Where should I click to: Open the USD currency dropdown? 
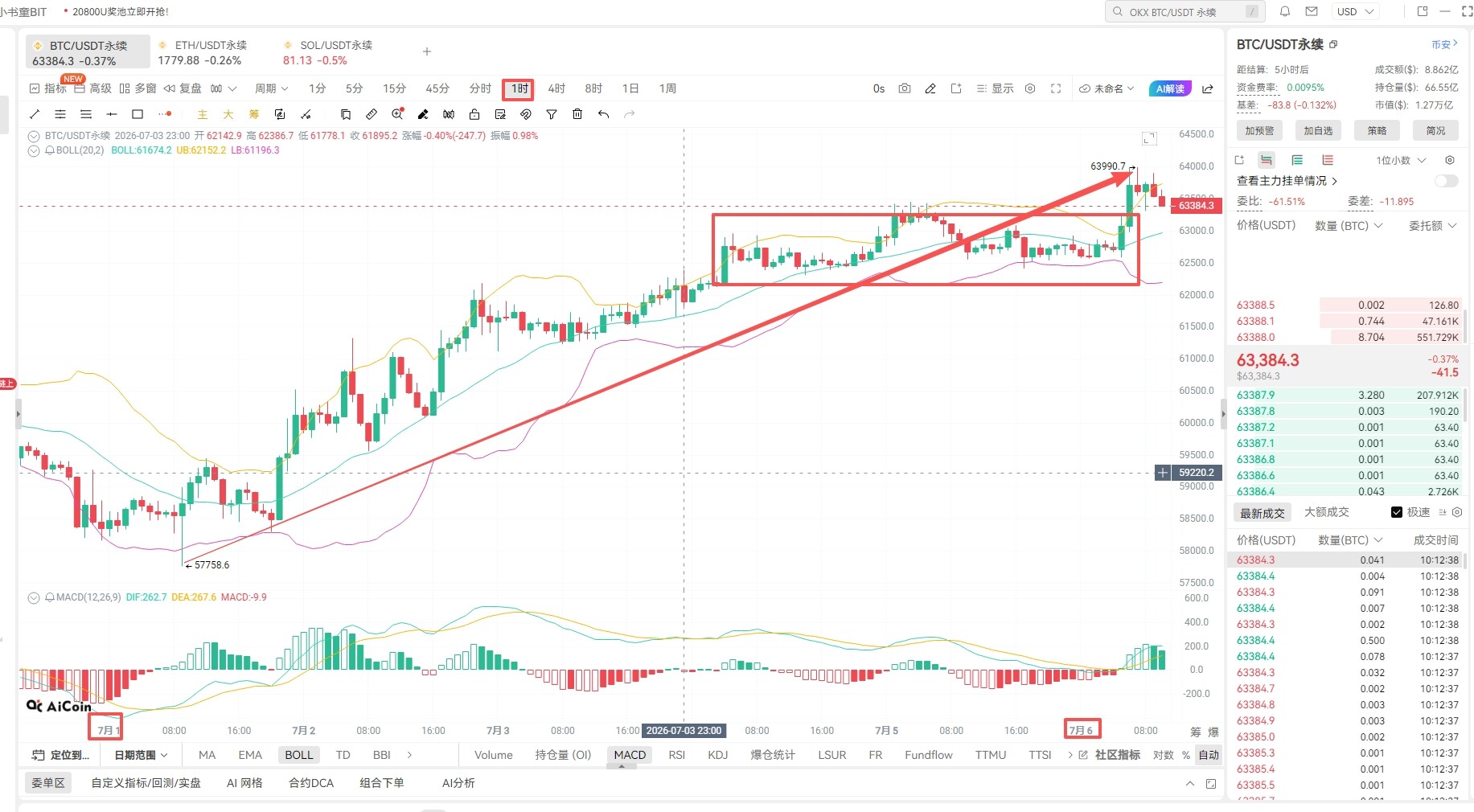(1355, 12)
